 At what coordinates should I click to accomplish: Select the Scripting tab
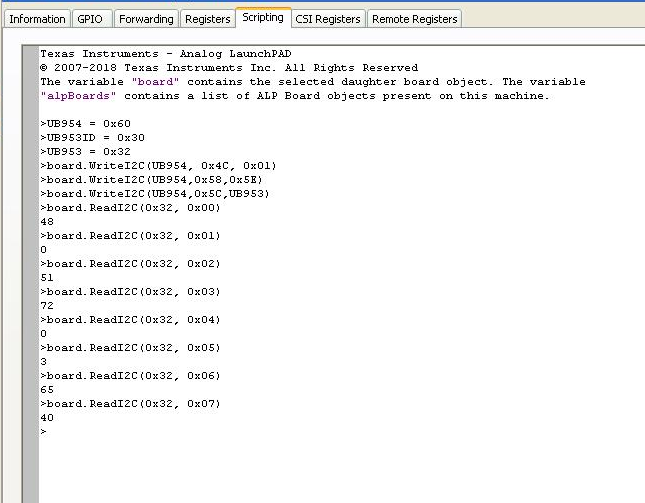[x=263, y=17]
